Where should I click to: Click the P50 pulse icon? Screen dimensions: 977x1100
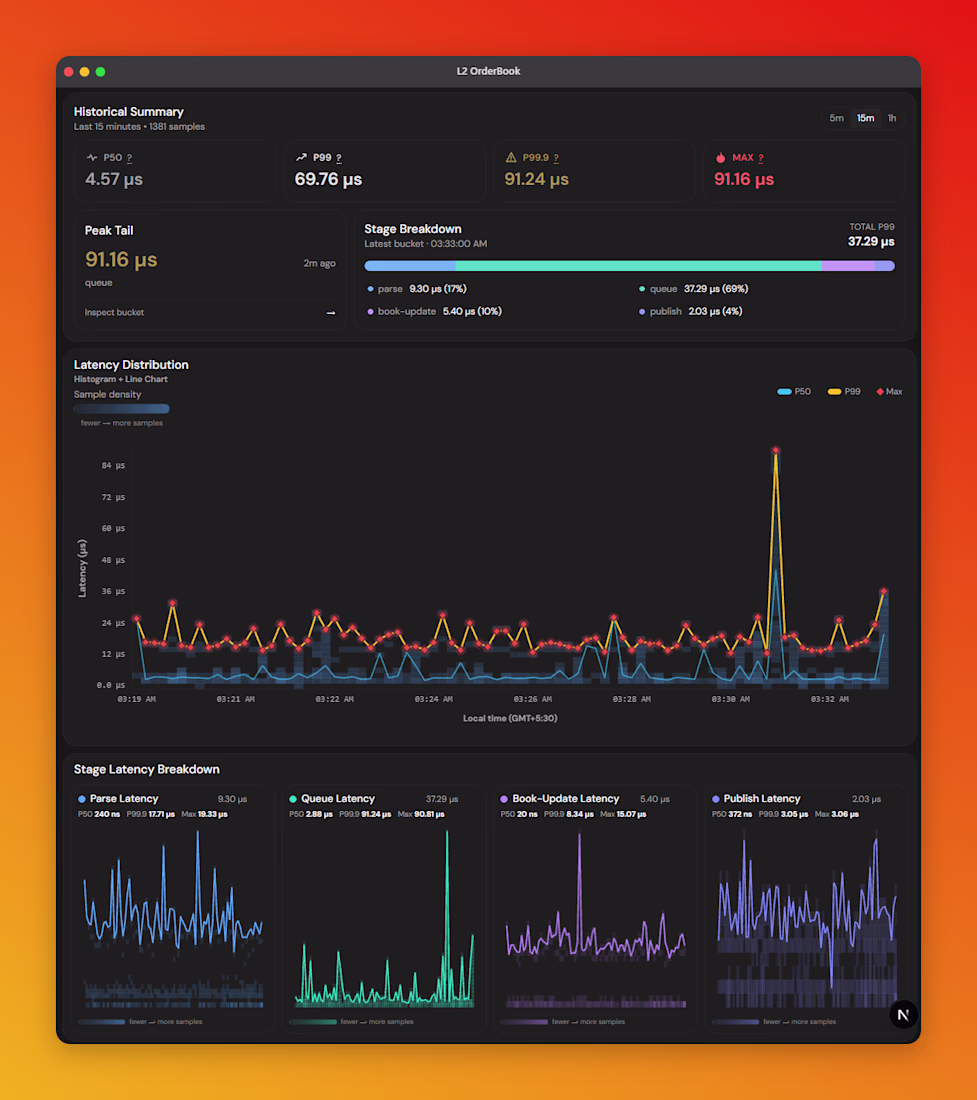click(92, 158)
